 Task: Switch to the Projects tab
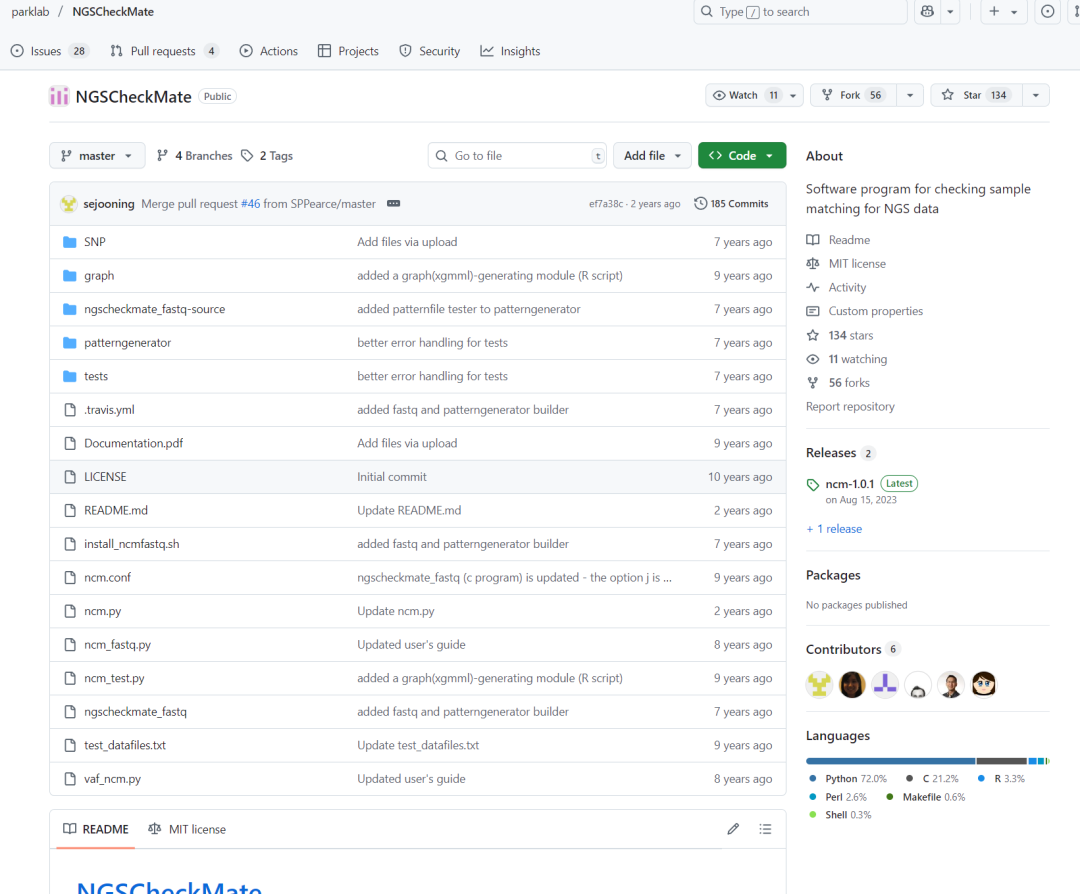[348, 51]
